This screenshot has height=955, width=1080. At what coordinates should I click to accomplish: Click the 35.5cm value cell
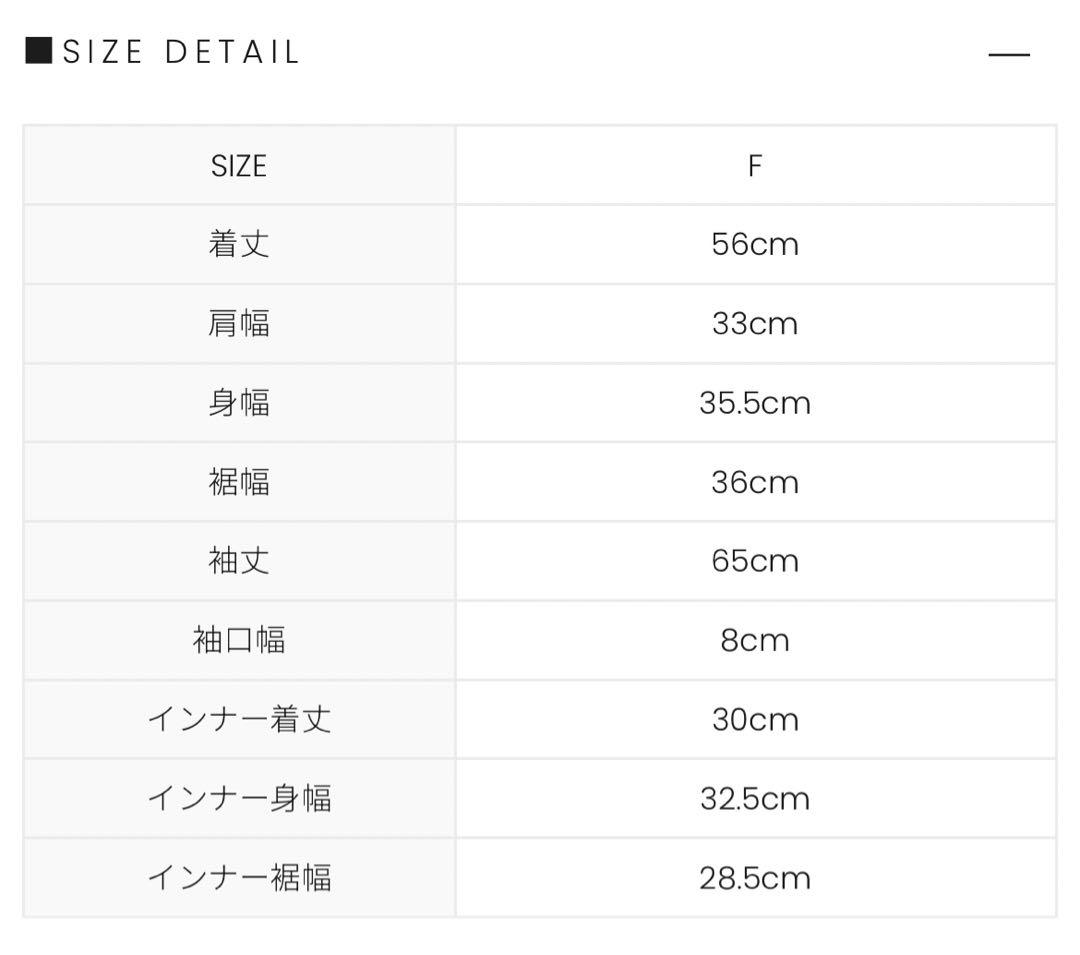[x=755, y=403]
